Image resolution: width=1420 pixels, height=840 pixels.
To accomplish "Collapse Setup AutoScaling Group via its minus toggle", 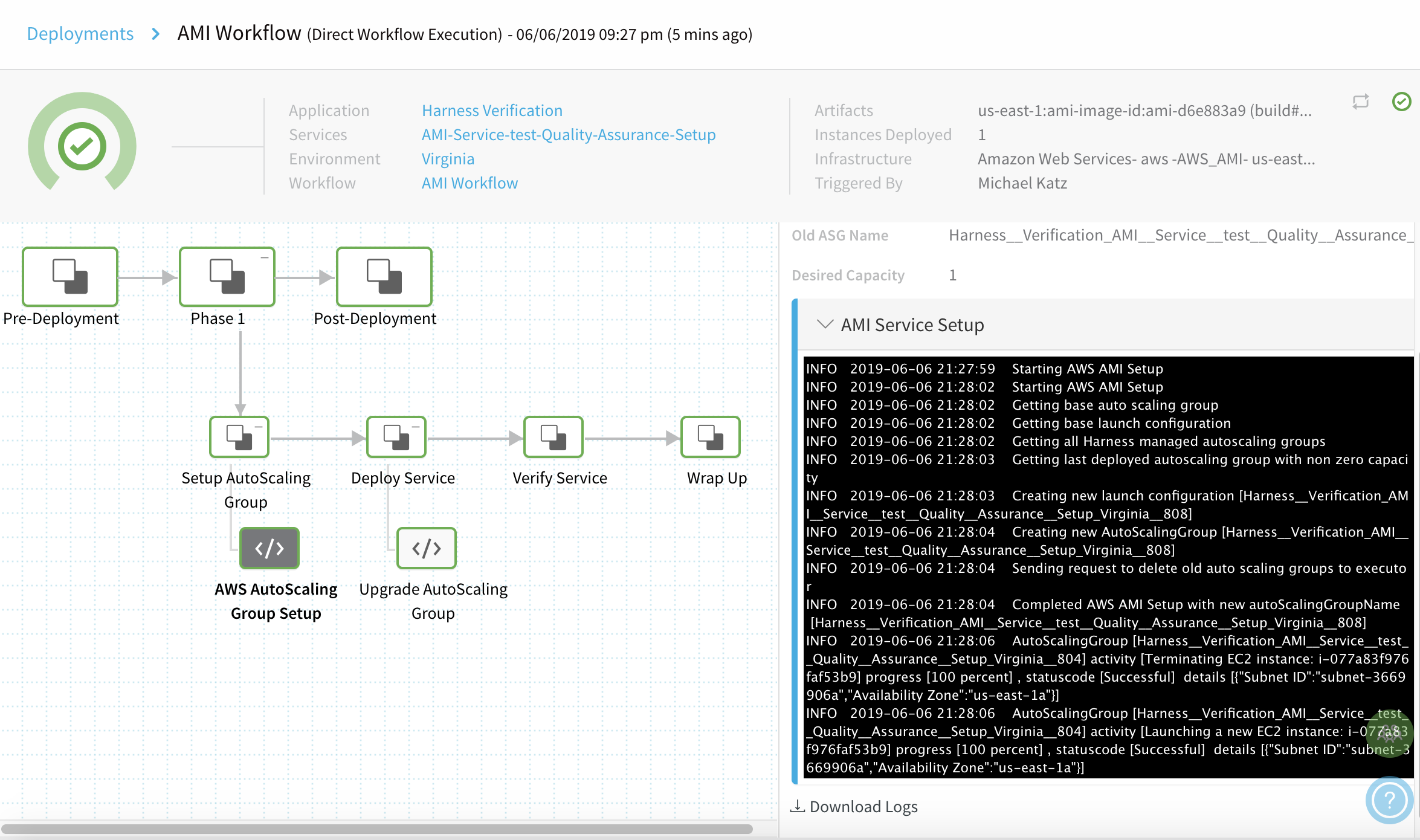I will click(259, 427).
